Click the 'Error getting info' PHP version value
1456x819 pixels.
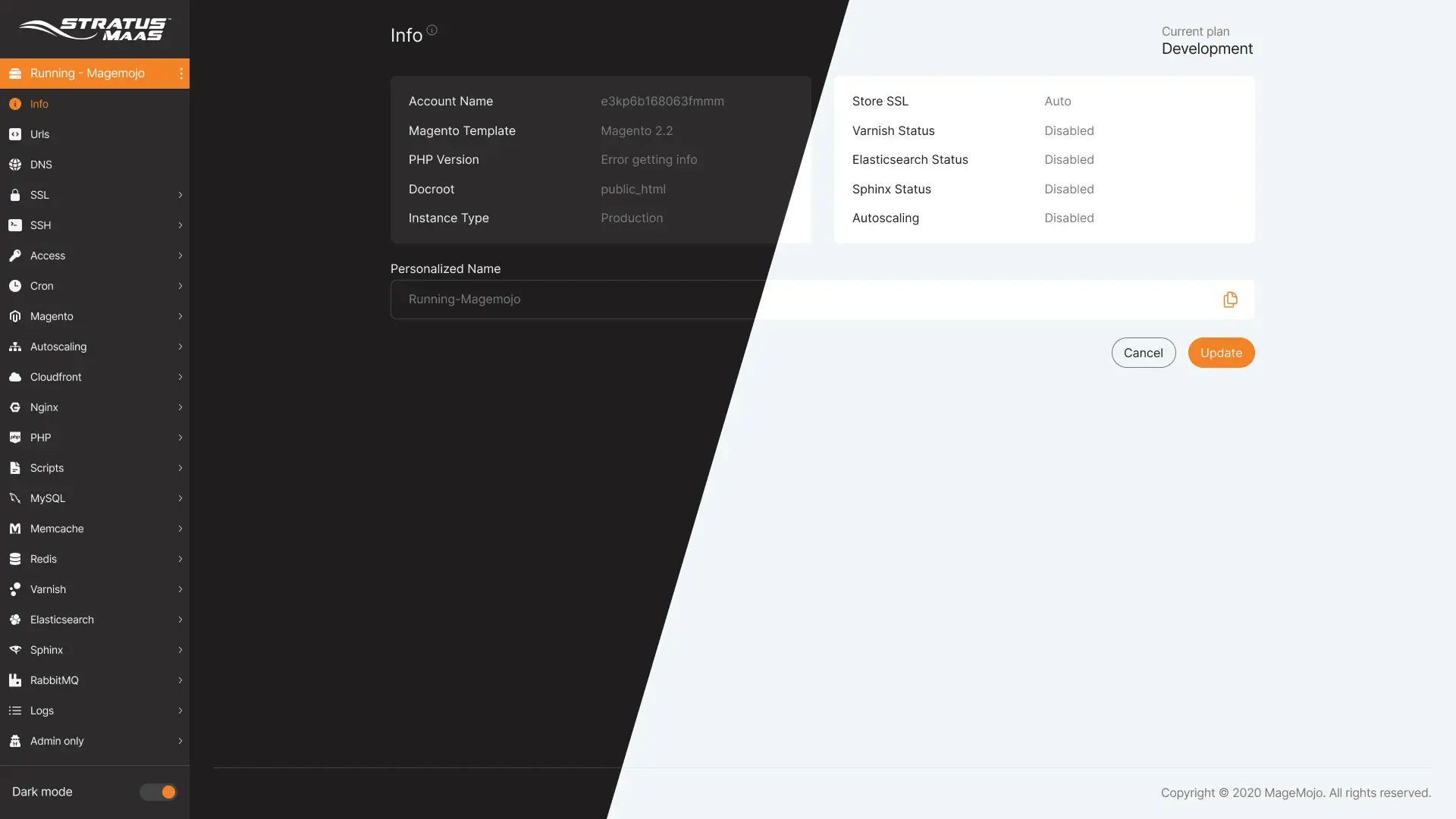point(648,159)
